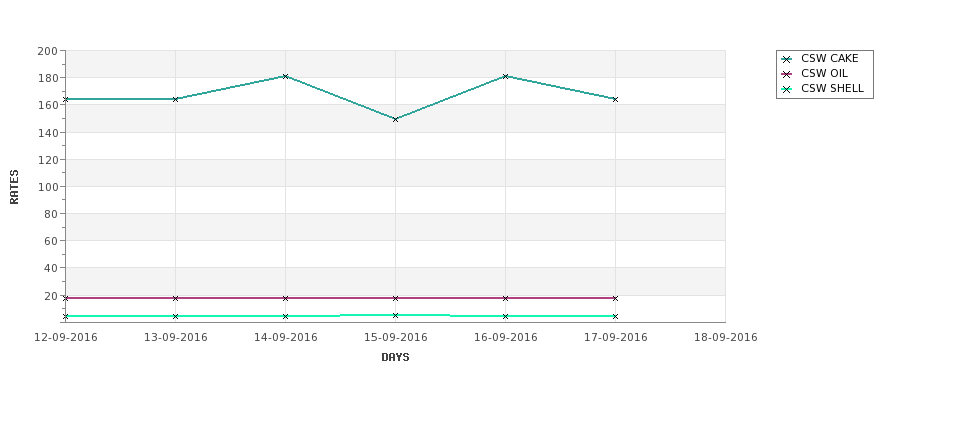
Task: Click CSW CAKE data point on 13-09-2016
Action: [175, 99]
